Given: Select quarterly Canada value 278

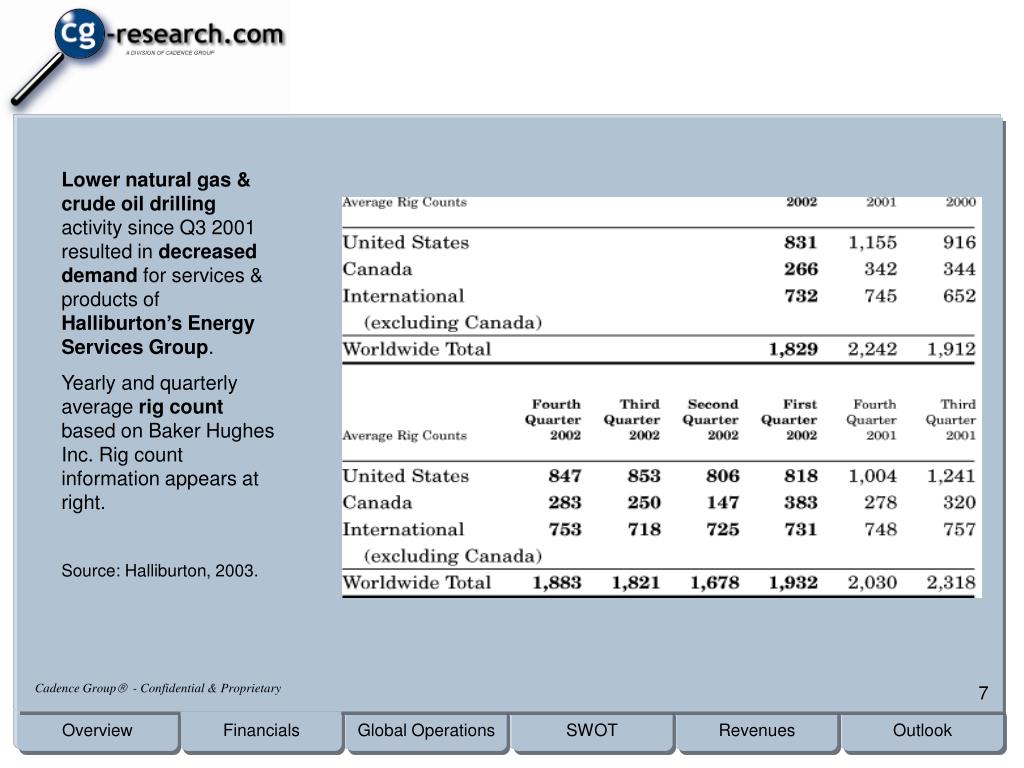Looking at the screenshot, I should (880, 503).
